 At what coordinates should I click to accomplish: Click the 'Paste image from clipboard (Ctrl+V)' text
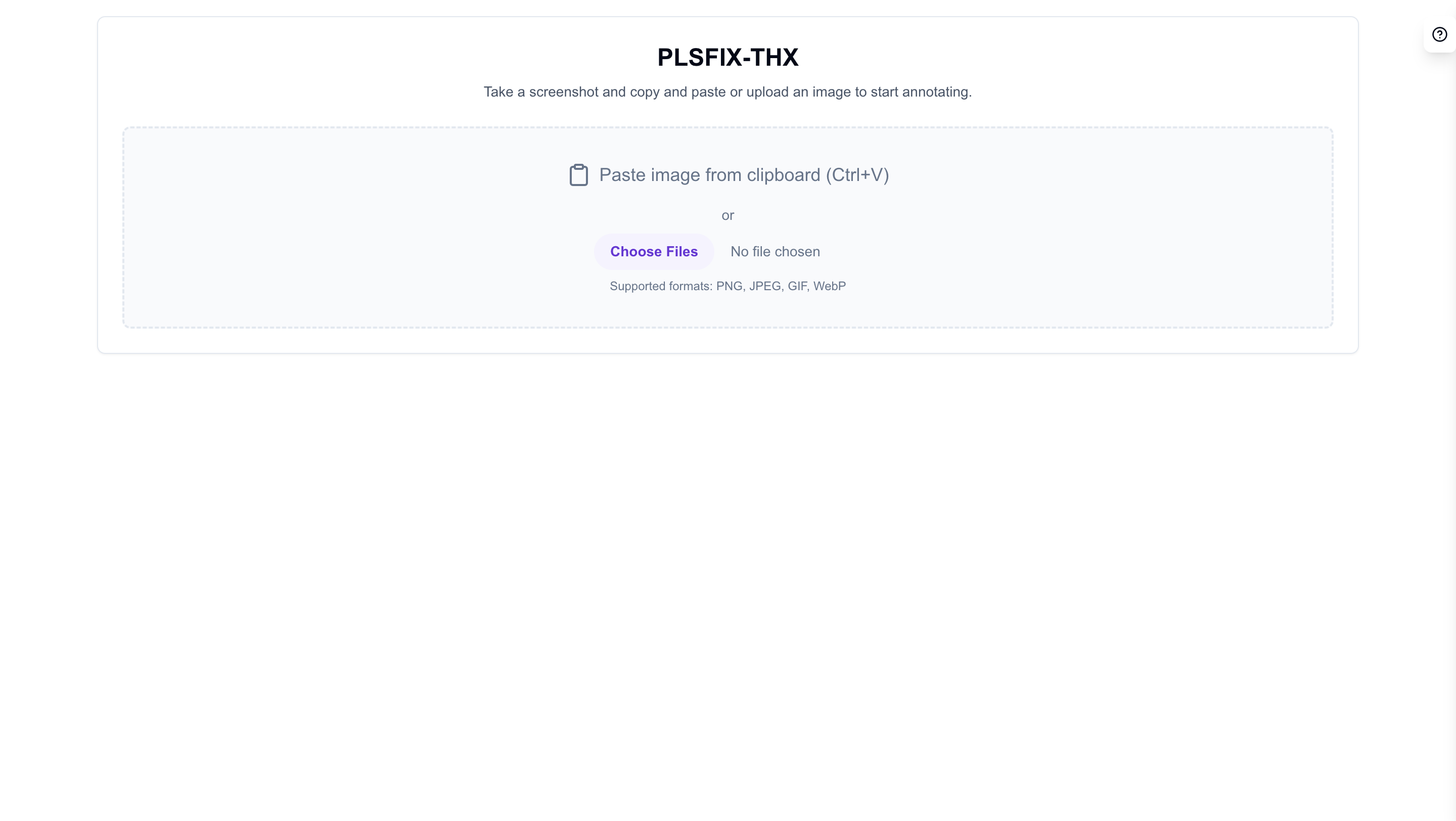pyautogui.click(x=744, y=175)
